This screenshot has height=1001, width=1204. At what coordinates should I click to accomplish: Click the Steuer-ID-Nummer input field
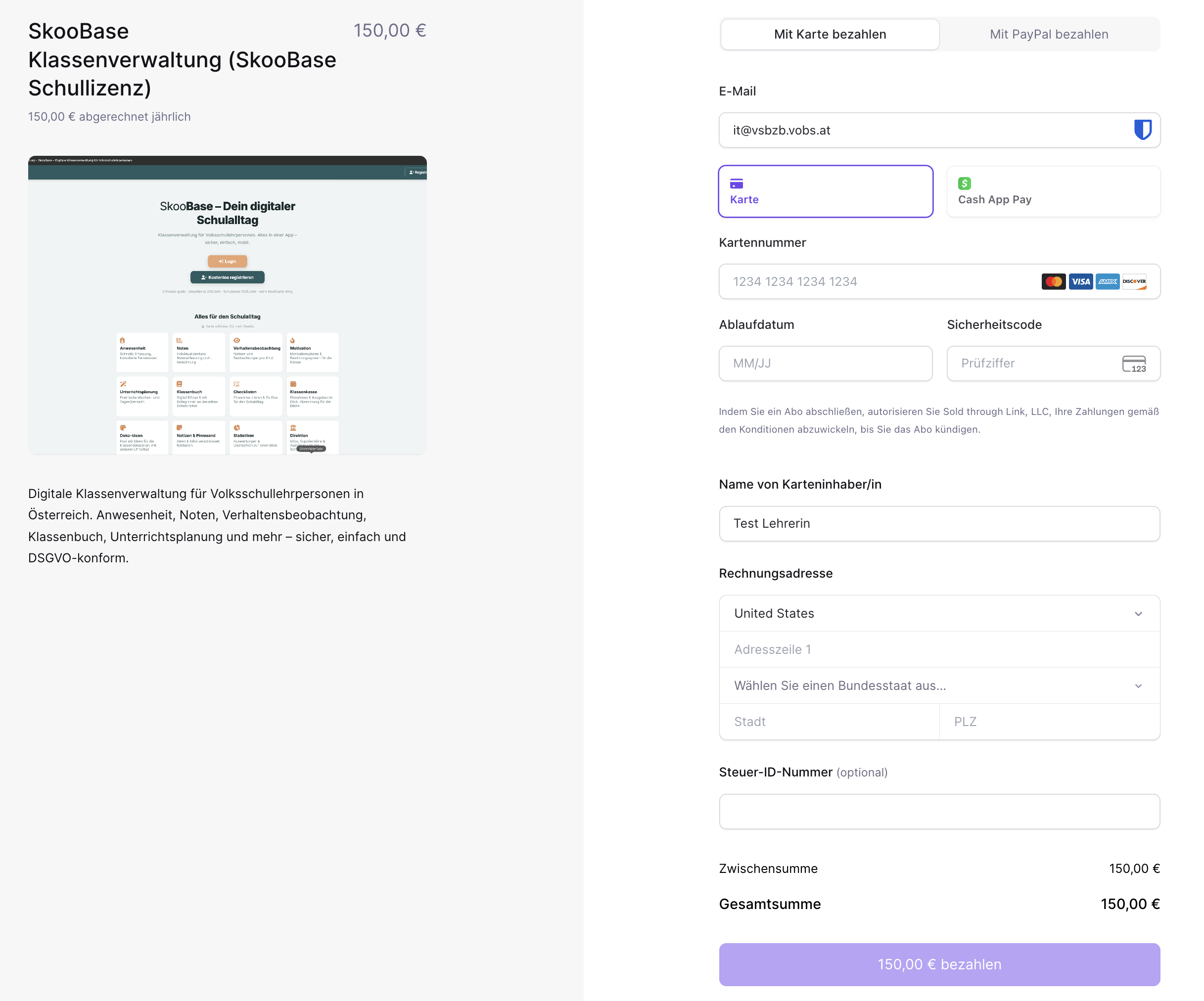[x=939, y=811]
